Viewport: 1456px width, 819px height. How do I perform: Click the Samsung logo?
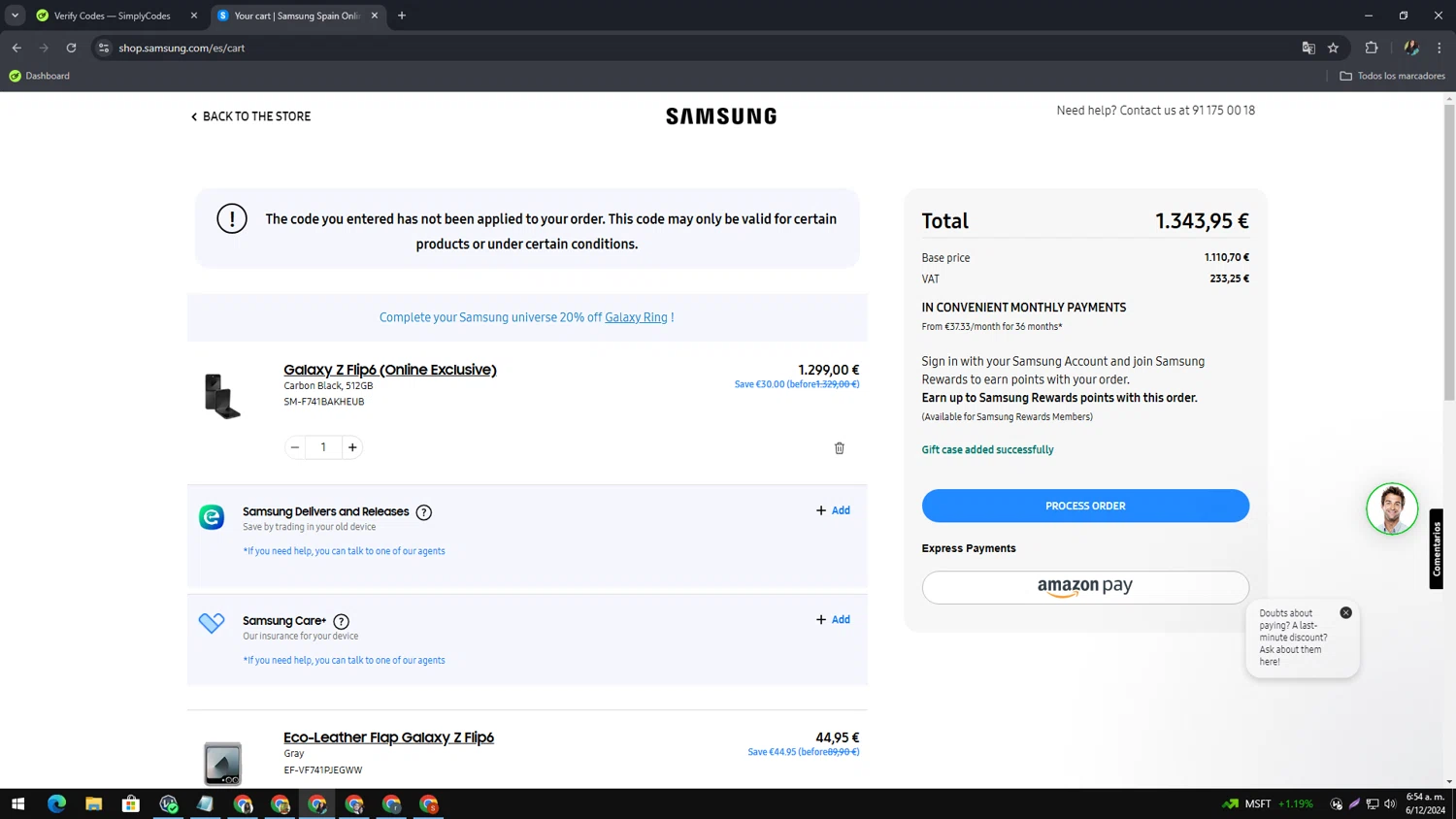pos(721,116)
